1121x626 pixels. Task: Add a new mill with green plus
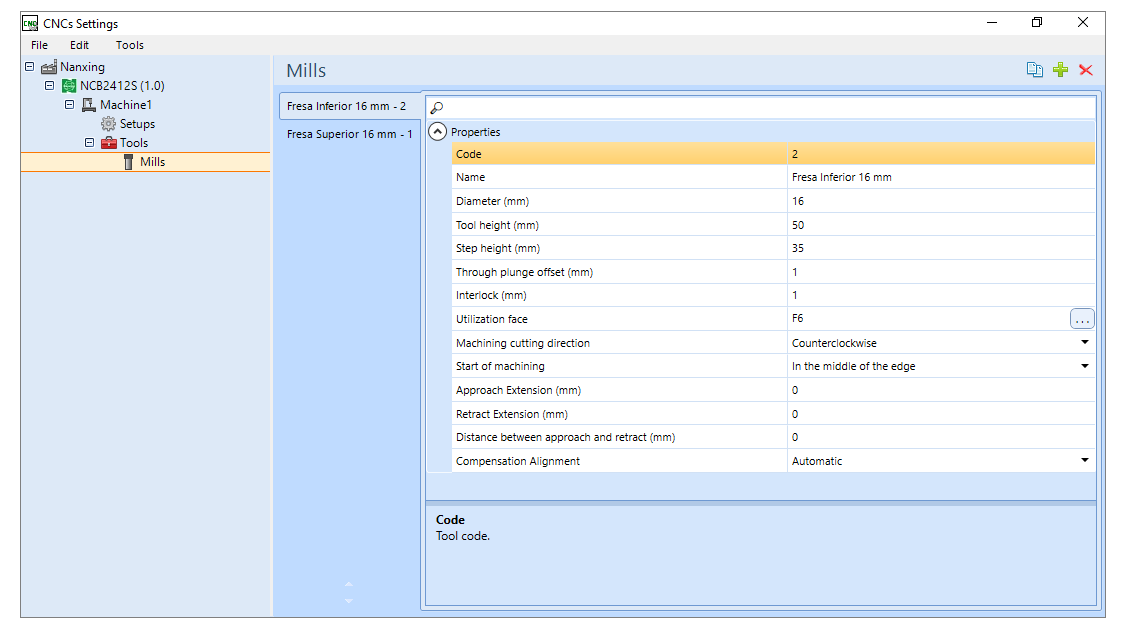[x=1060, y=69]
